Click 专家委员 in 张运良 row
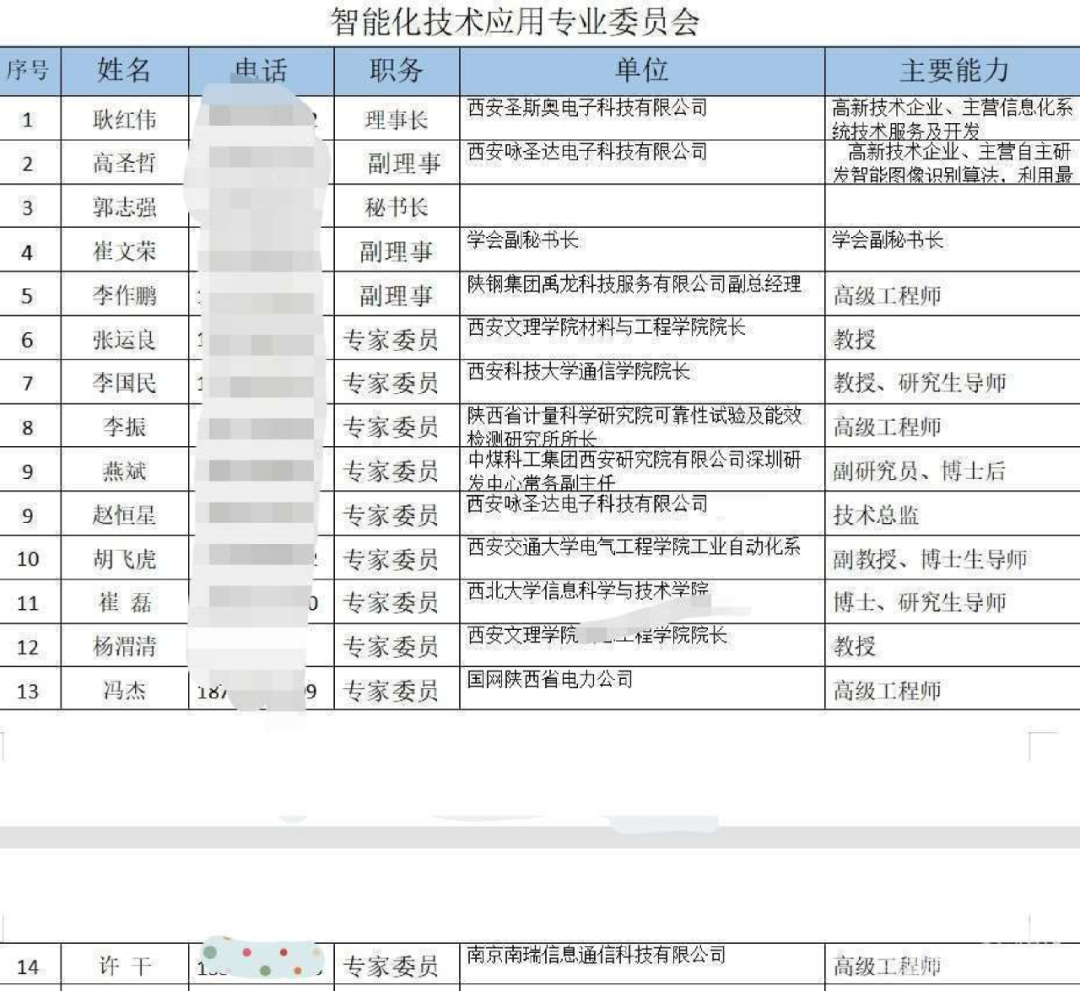This screenshot has height=991, width=1080. pos(391,340)
